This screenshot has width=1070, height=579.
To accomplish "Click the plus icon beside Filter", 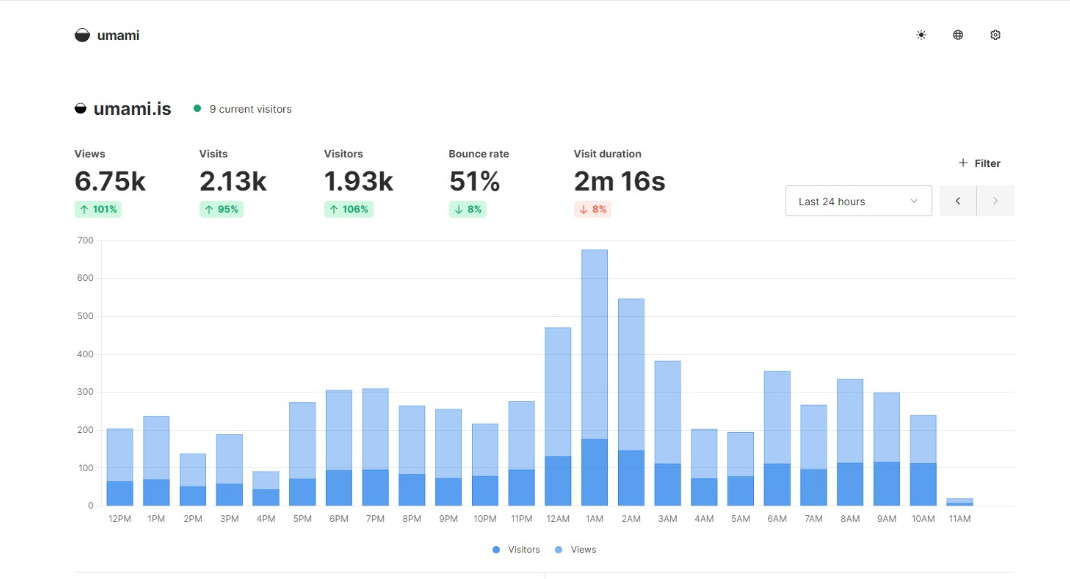I will 963,163.
